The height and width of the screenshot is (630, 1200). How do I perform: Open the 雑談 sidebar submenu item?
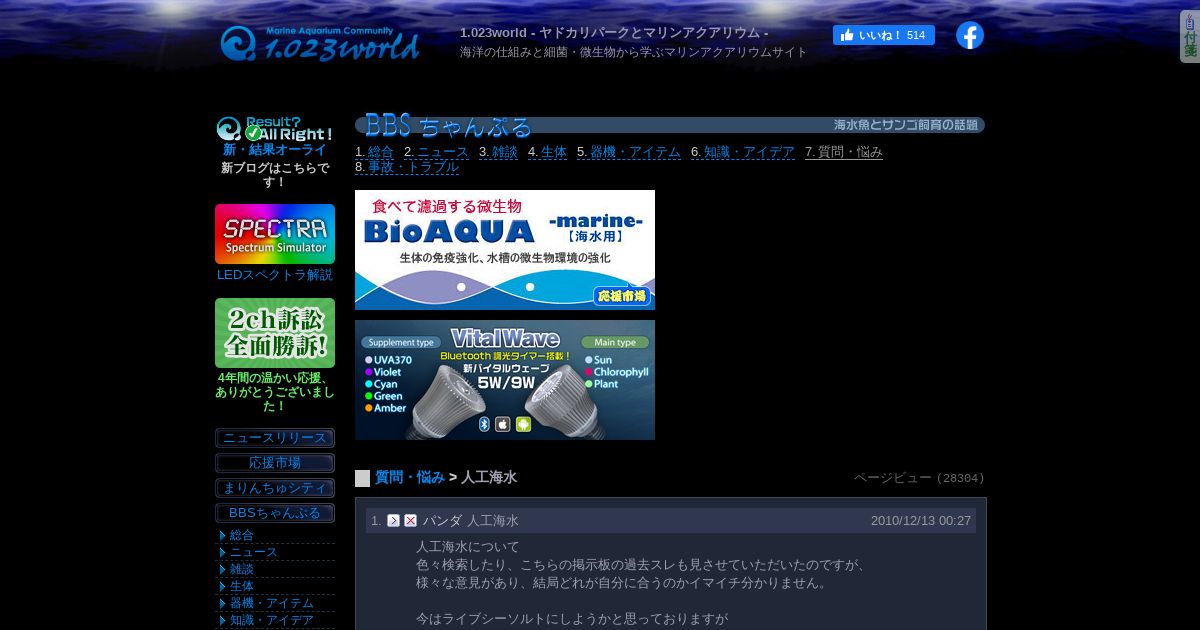(x=242, y=569)
